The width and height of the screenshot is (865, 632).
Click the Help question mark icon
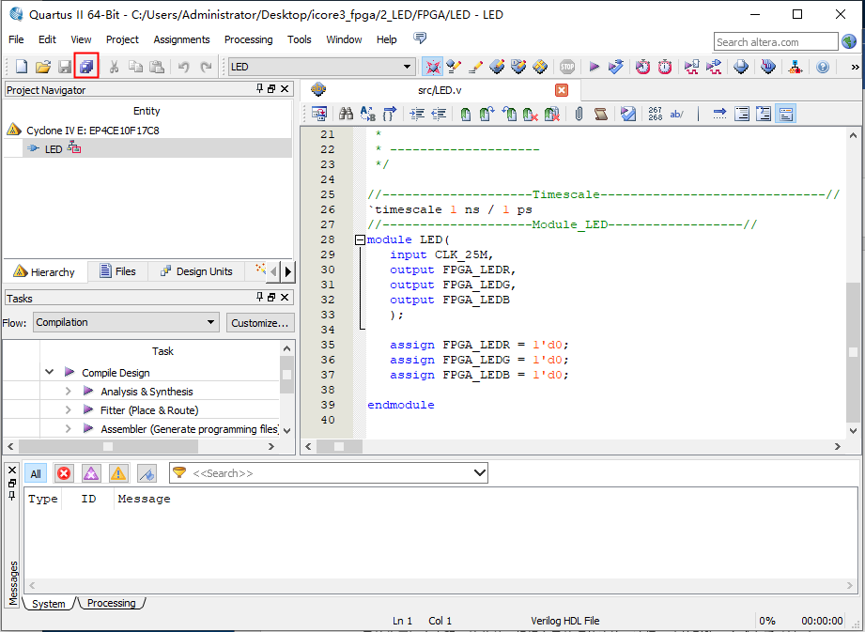823,67
